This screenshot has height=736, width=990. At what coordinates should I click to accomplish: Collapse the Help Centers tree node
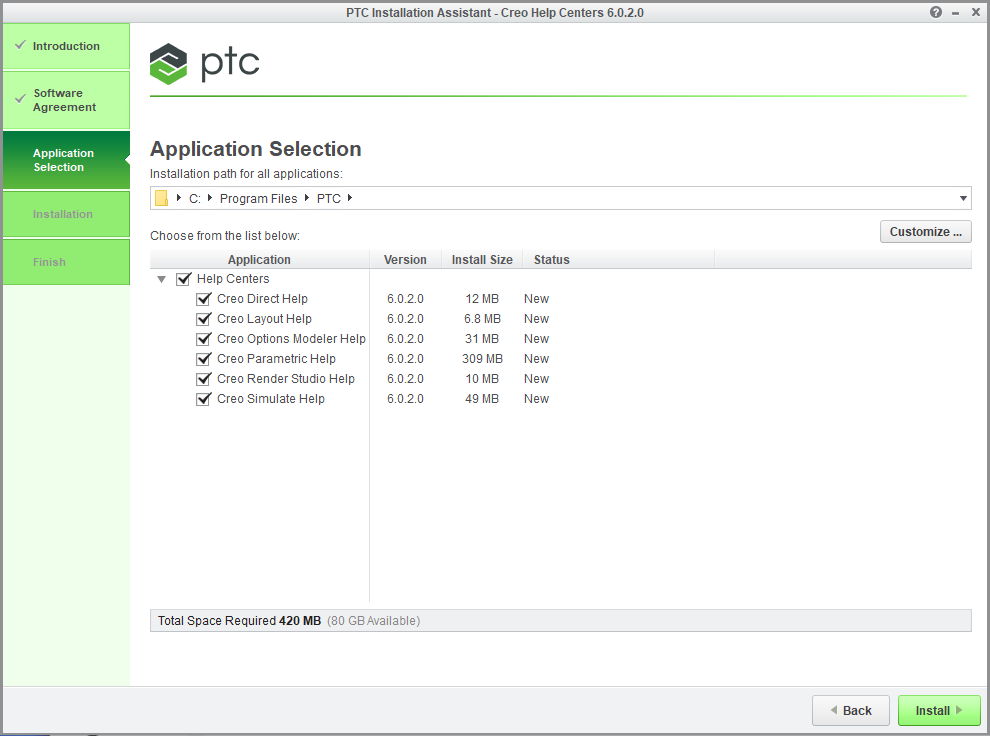pos(162,280)
